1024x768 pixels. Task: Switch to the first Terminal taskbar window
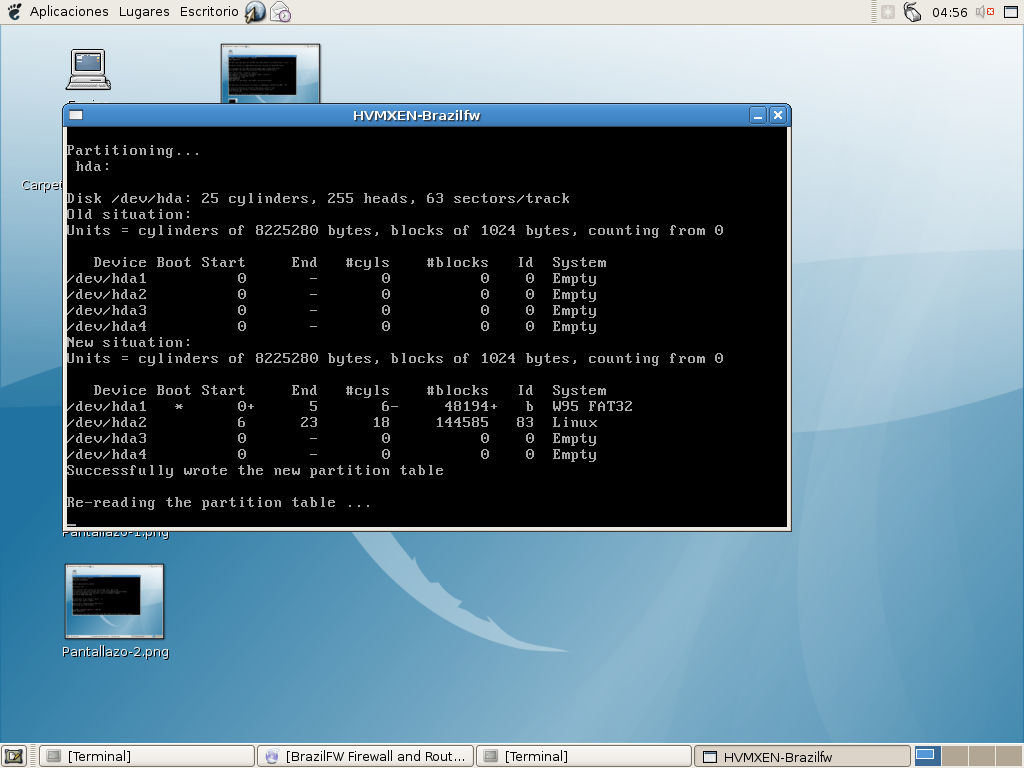pos(146,756)
